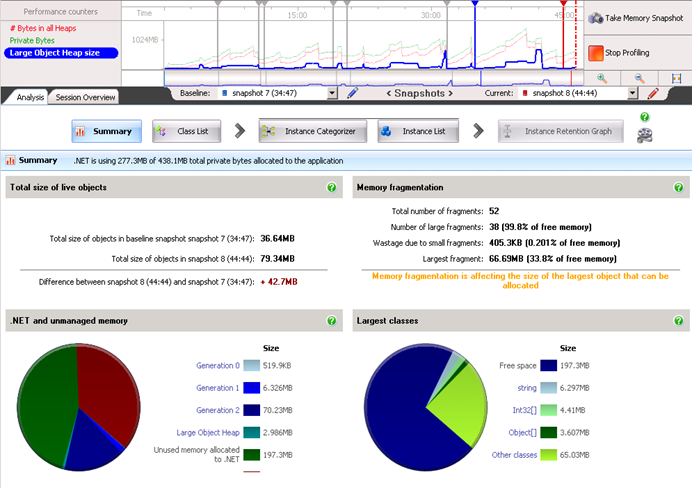Screen dimensions: 692x488
Task: Open help for Largest classes panel
Action: (x=678, y=321)
